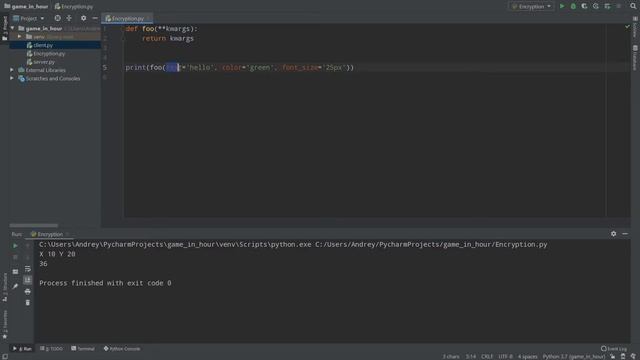Viewport: 640px width, 360px height.
Task: Click the restore layout icon in the Run panel
Action: click(x=15, y=271)
